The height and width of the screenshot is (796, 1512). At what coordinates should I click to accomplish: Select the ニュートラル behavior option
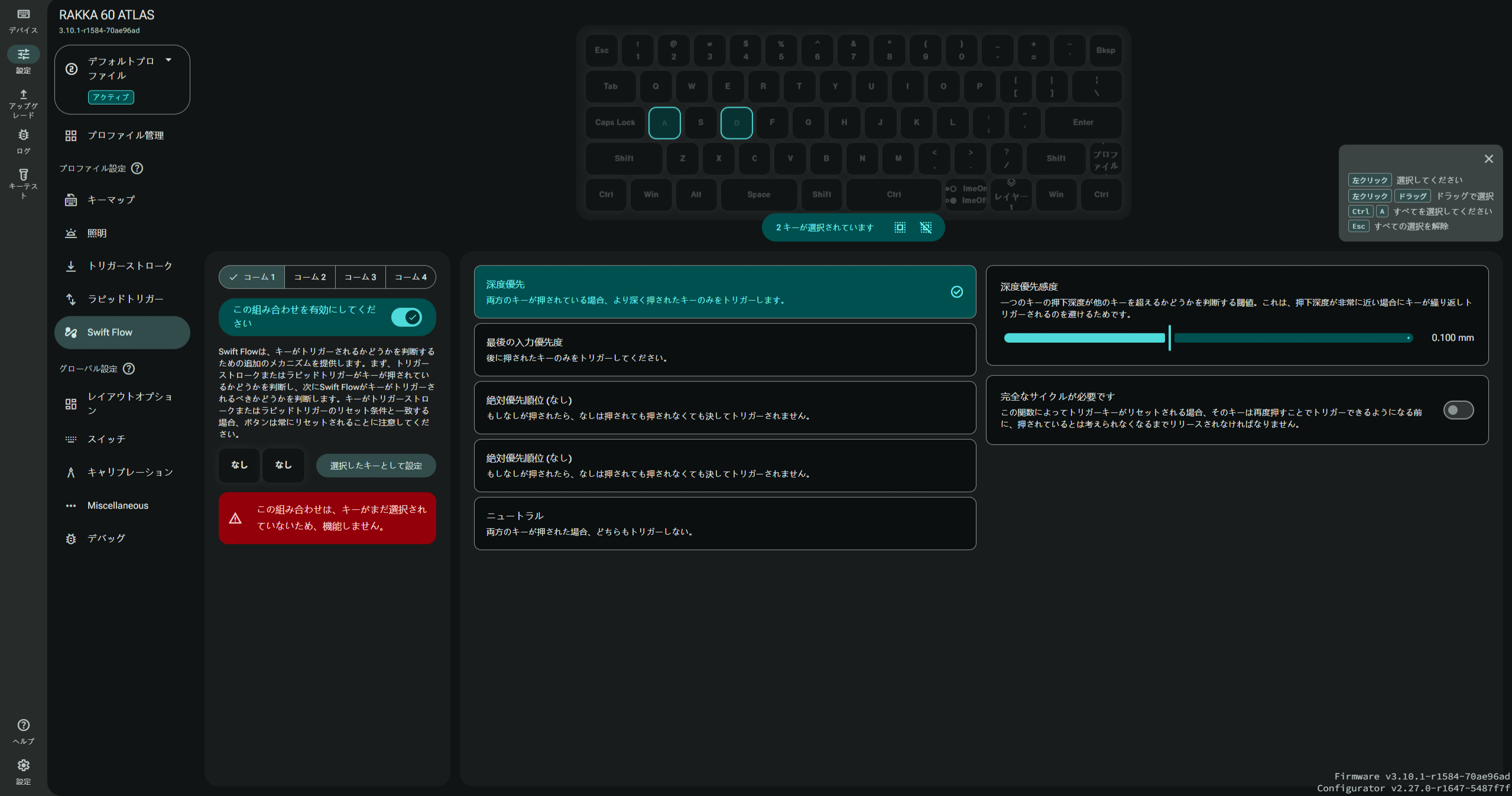[725, 523]
